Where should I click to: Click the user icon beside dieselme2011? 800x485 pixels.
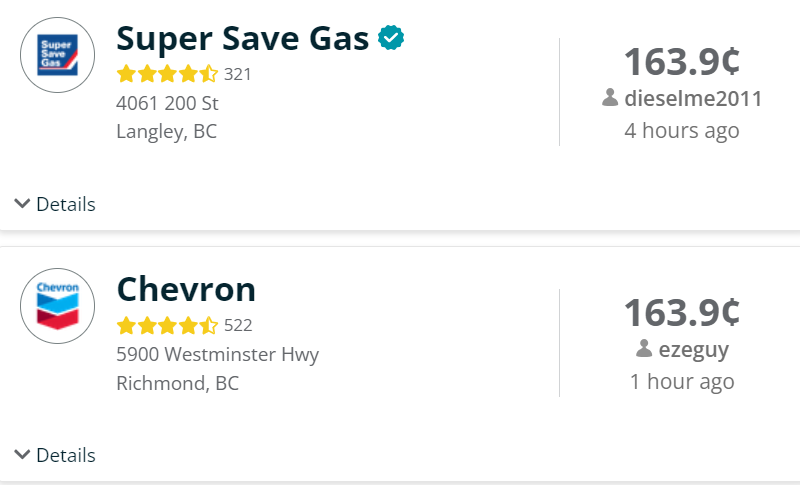pos(610,97)
